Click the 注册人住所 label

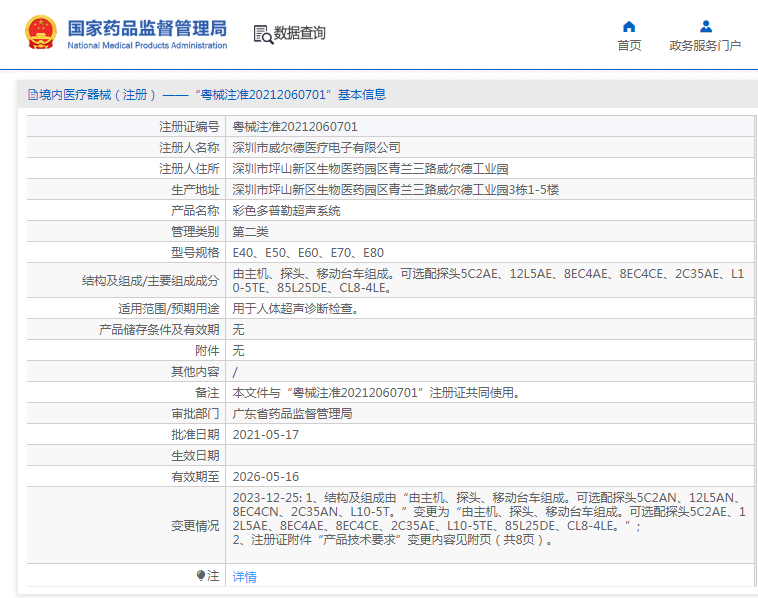189,169
